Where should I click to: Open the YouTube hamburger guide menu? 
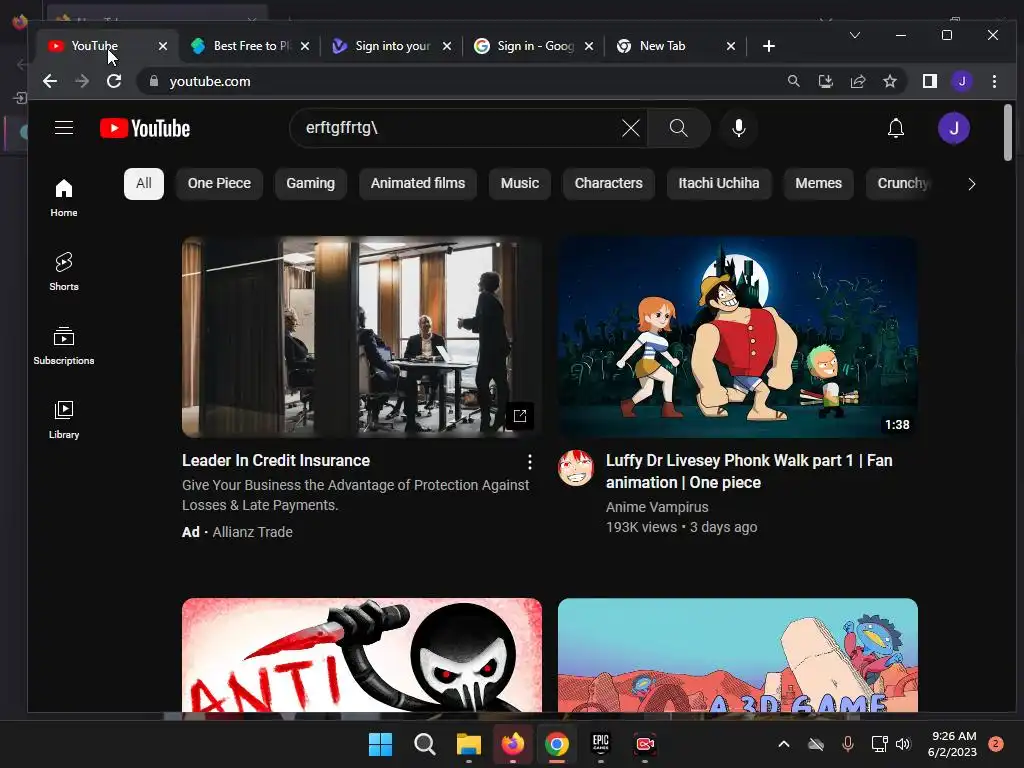click(64, 127)
